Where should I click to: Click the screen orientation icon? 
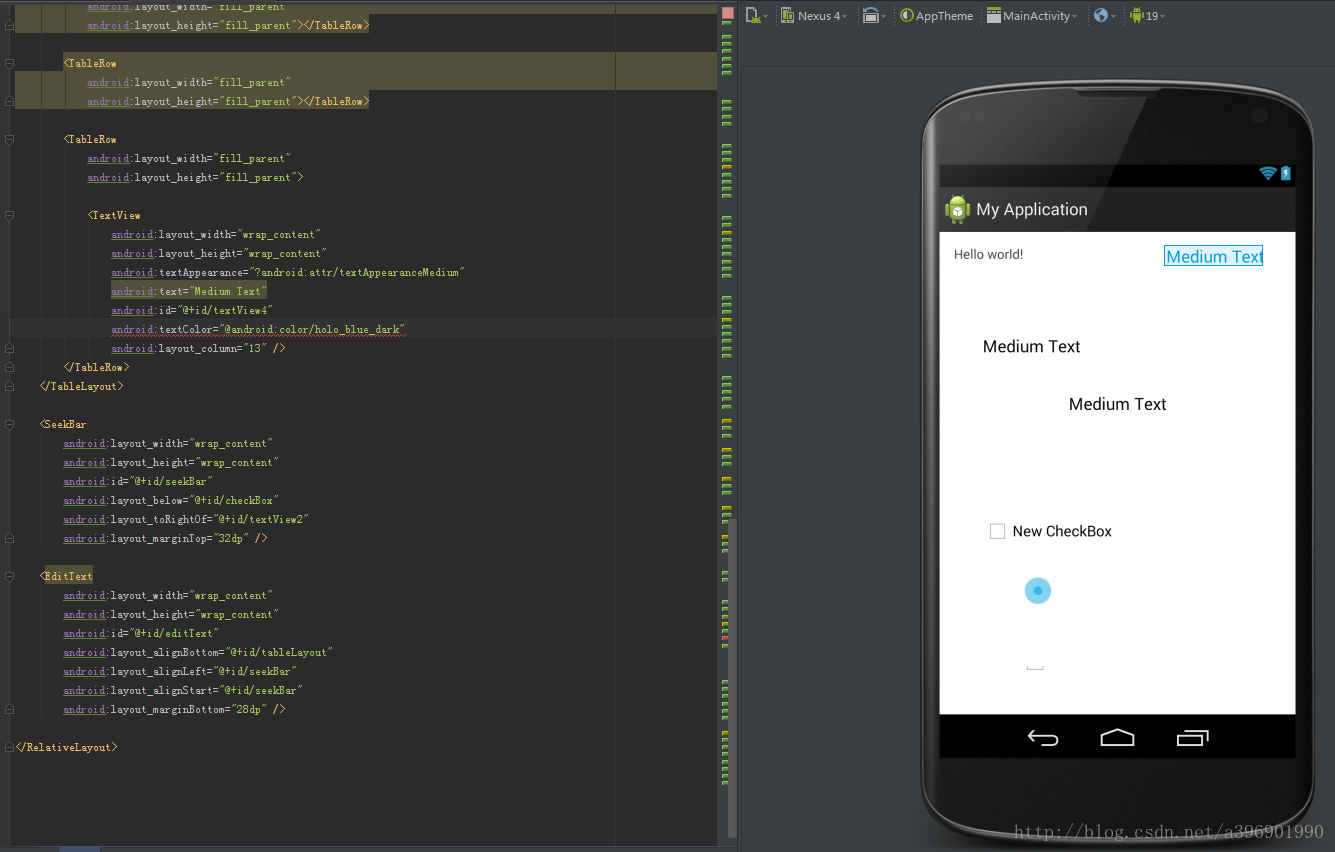(x=872, y=15)
